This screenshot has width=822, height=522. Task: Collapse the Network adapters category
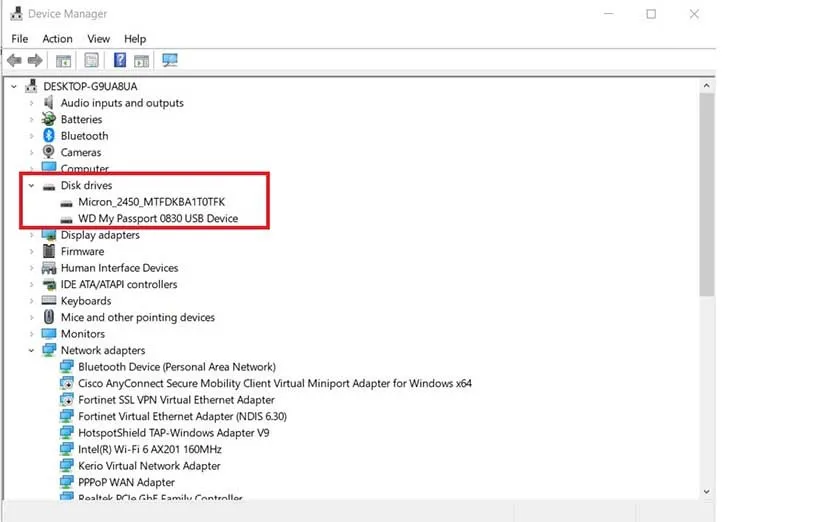click(31, 350)
